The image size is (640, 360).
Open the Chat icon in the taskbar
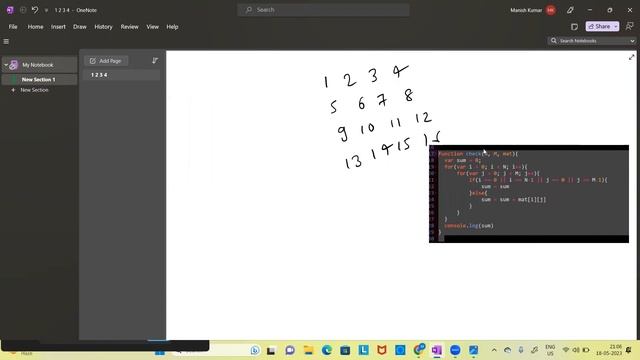click(290, 350)
